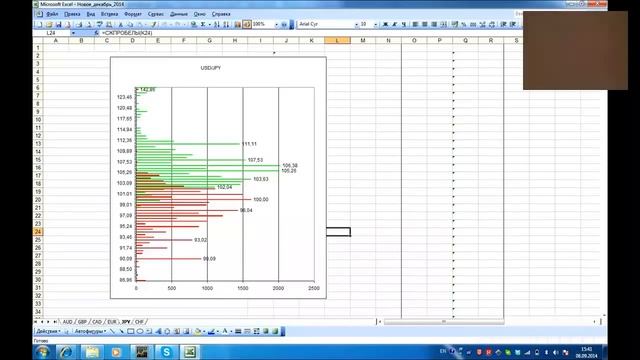The width and height of the screenshot is (640, 360).
Task: Click the Decrease Indent icon
Action: pos(504,24)
